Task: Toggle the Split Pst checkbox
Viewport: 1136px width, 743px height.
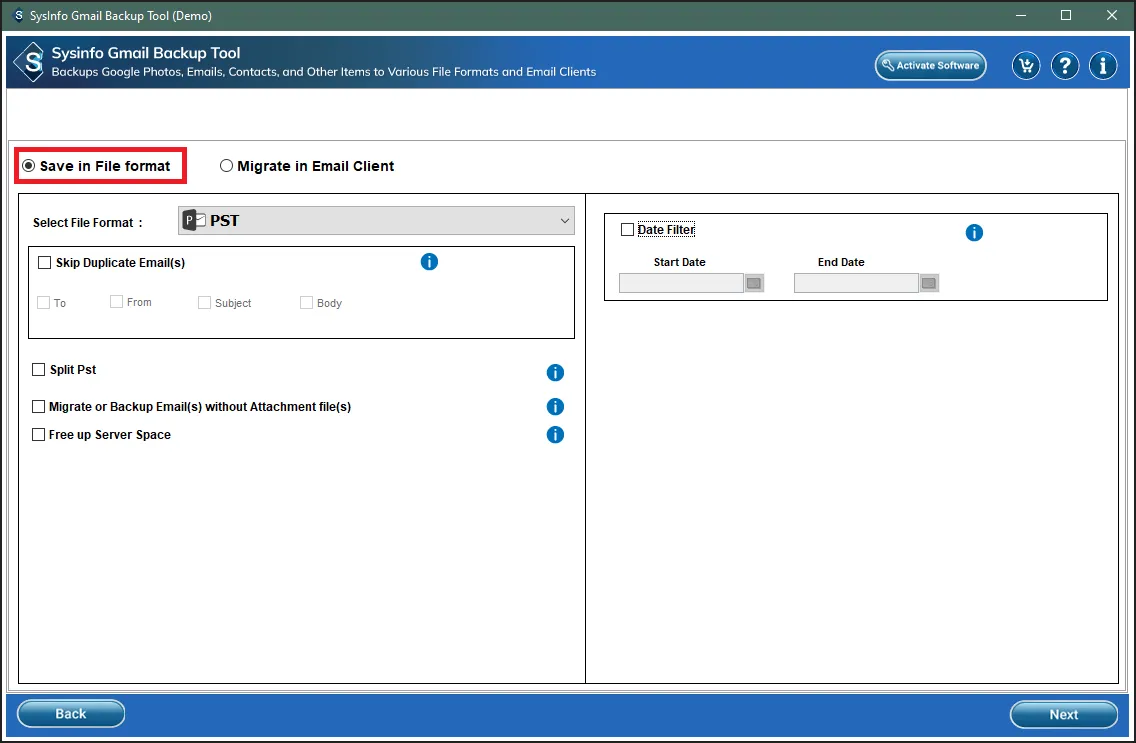Action: tap(39, 370)
